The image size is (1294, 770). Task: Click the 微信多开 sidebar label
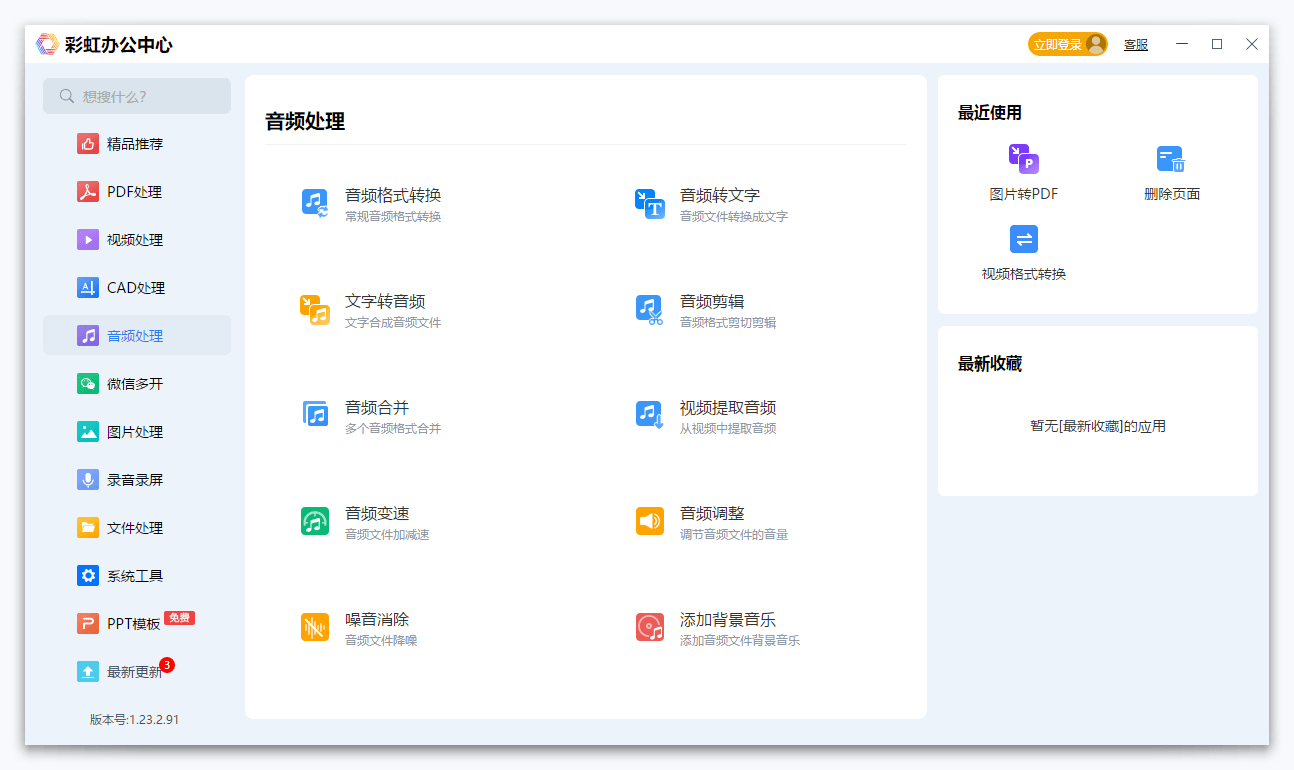pos(135,384)
